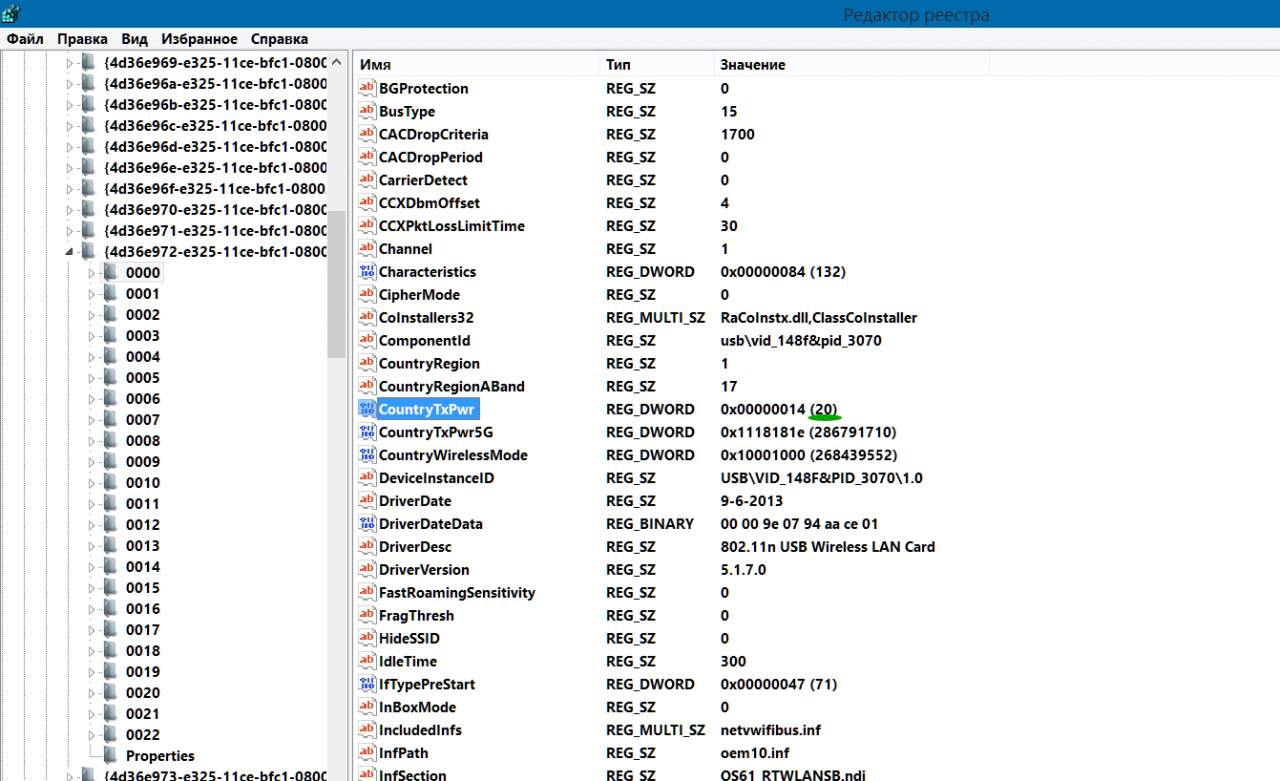Select the CCXPktLossLimitTime value name

click(452, 226)
